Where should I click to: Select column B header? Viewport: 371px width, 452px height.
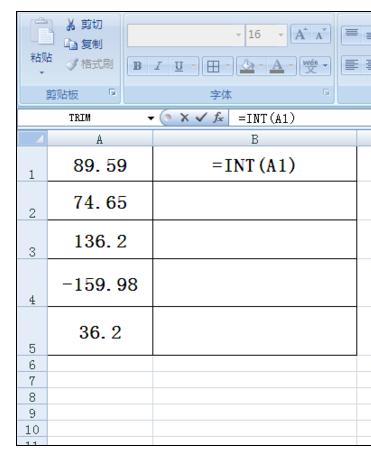(255, 139)
